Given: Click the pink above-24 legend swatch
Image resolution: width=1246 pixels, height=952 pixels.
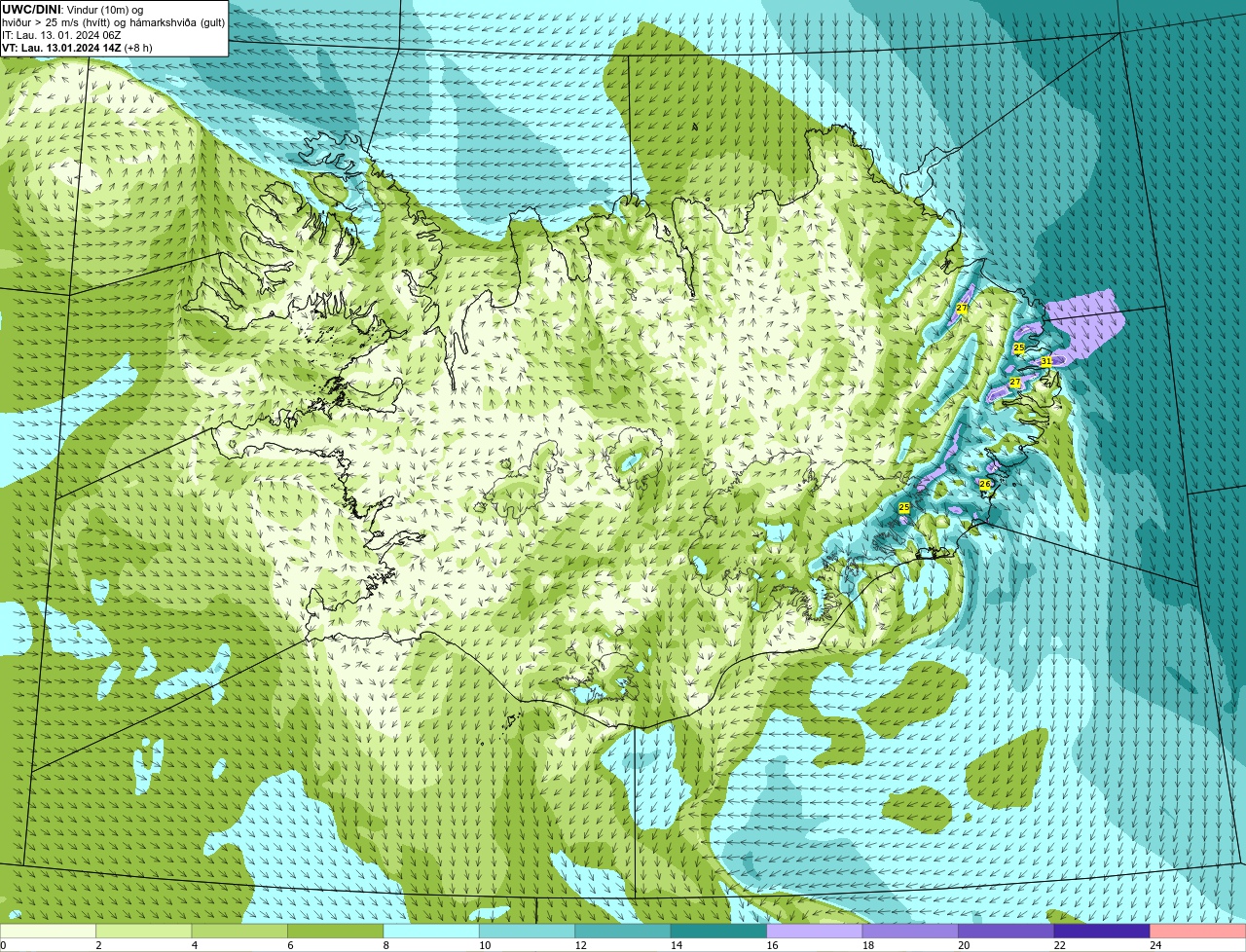Looking at the screenshot, I should tap(1198, 931).
